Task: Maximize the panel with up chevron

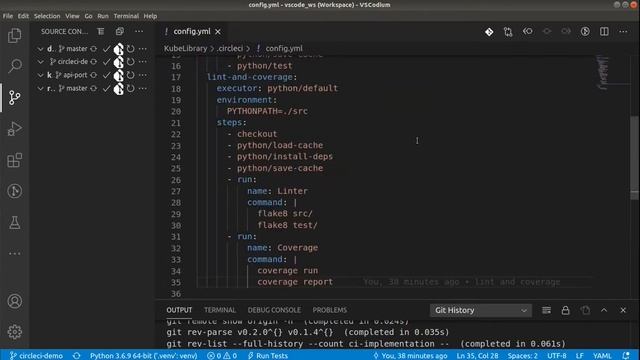Action: (604, 310)
